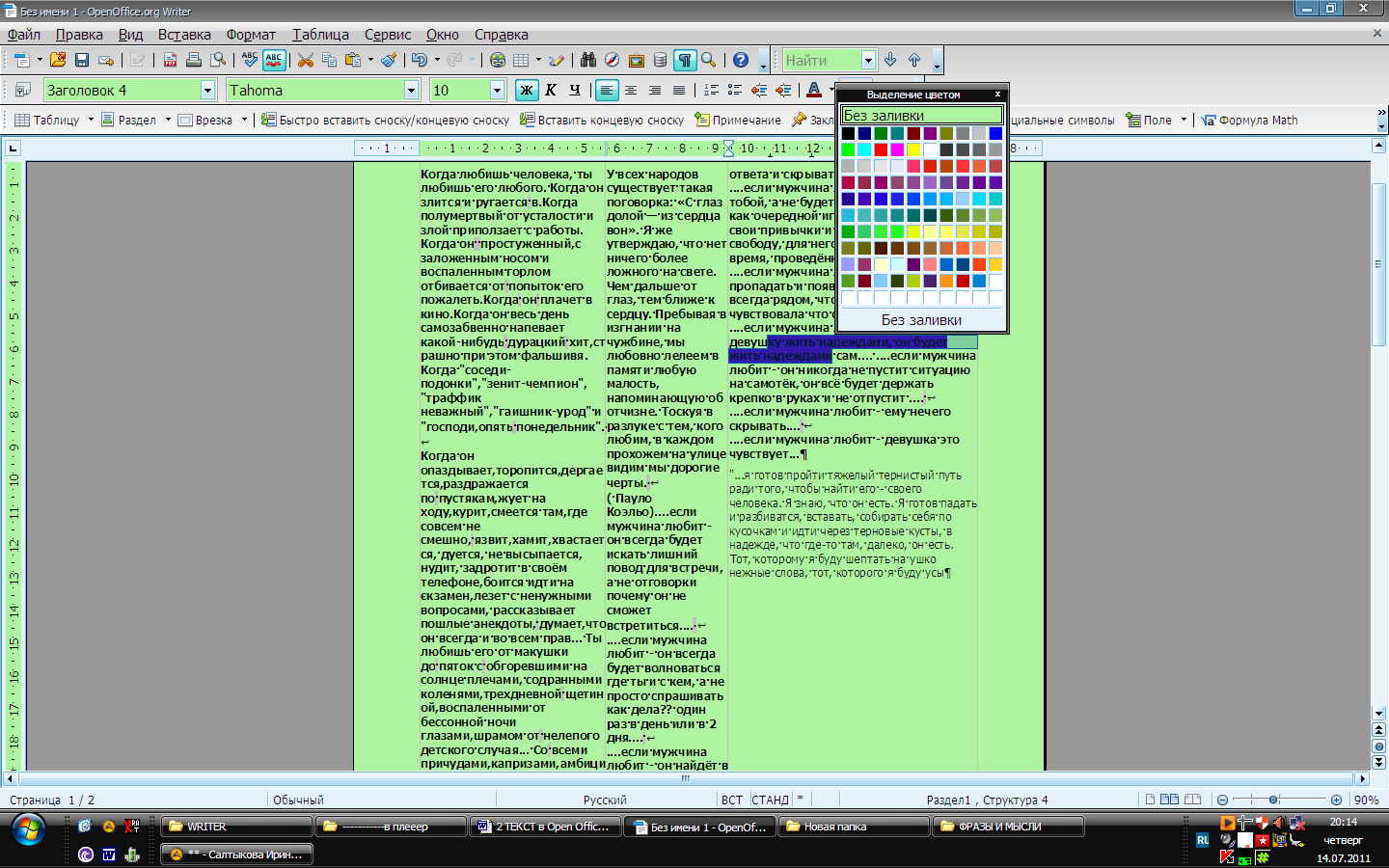Viewport: 1389px width, 868px height.
Task: Expand the paragraph style Заголовок 4 dropdown
Action: click(x=207, y=90)
